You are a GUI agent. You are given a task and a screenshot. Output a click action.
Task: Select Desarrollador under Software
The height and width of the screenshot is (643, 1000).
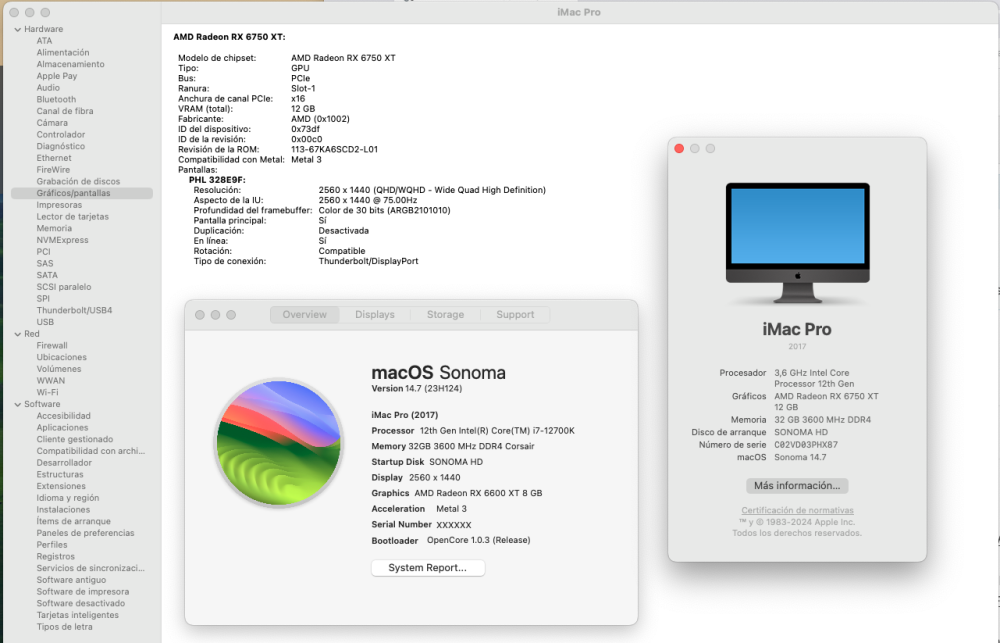pyautogui.click(x=64, y=462)
